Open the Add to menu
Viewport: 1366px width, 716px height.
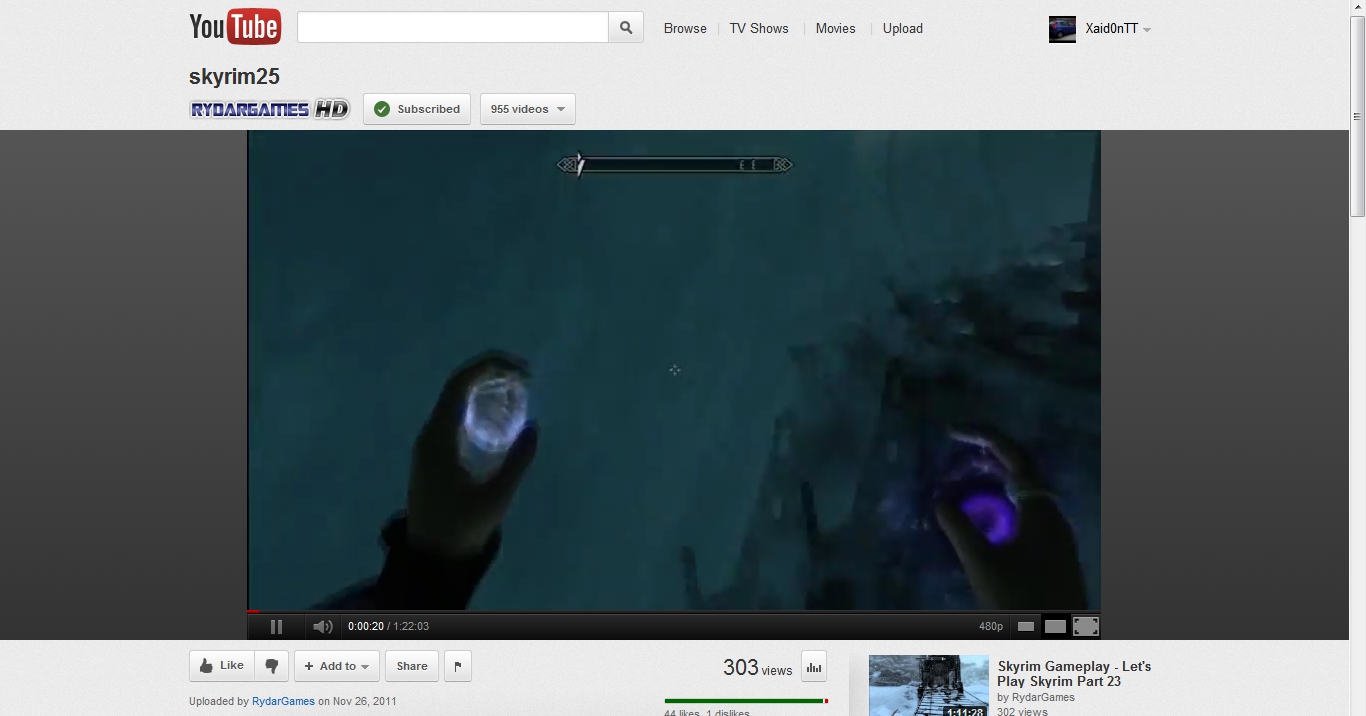point(337,666)
